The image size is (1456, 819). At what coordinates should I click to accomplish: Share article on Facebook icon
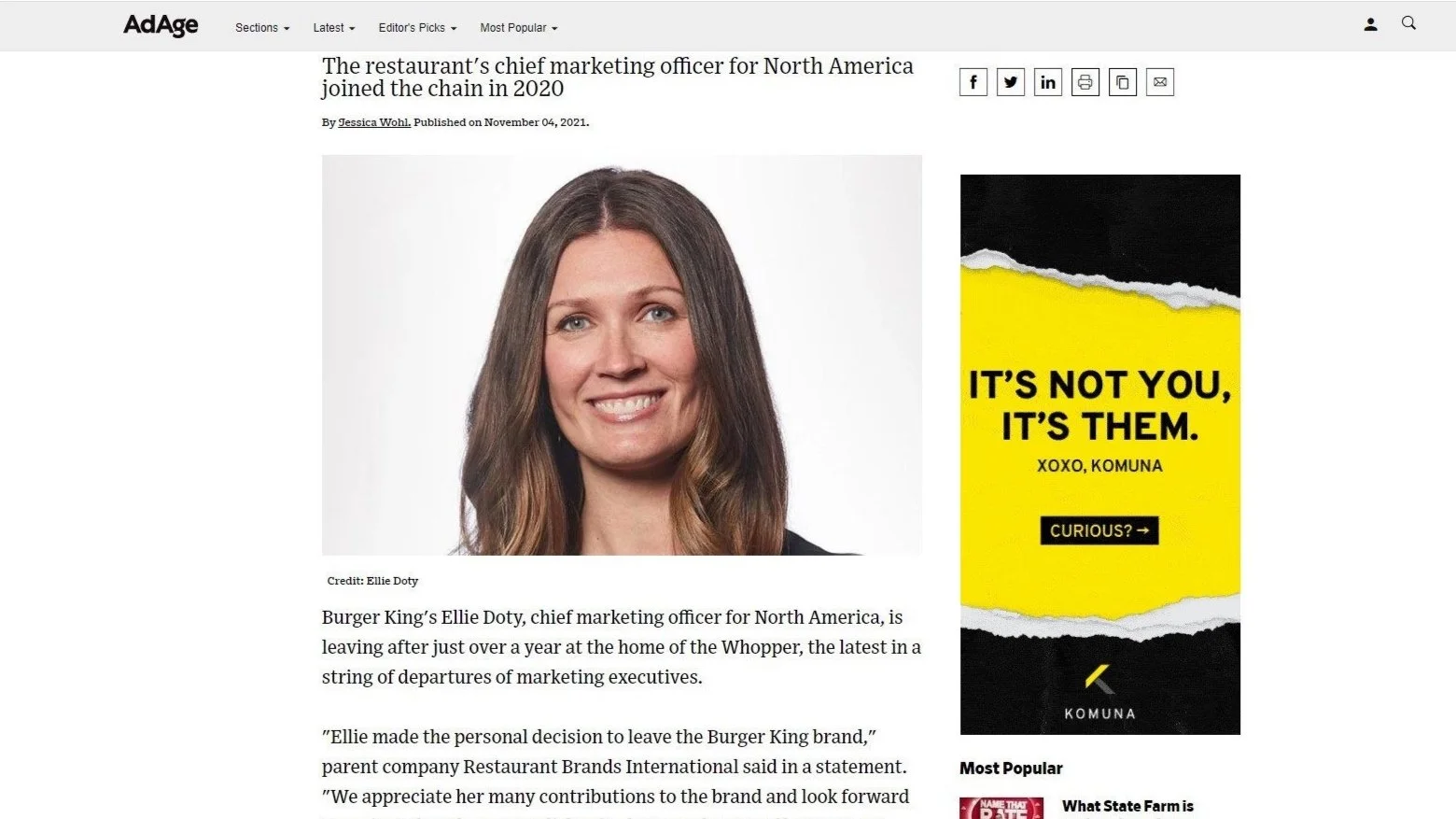coord(973,82)
